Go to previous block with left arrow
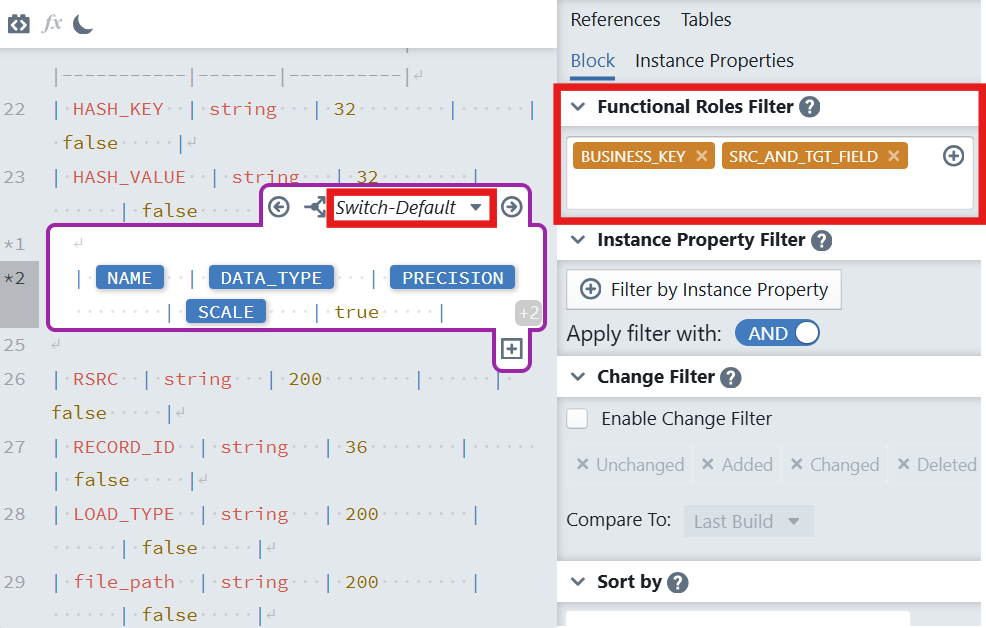Image resolution: width=986 pixels, height=628 pixels. click(279, 207)
